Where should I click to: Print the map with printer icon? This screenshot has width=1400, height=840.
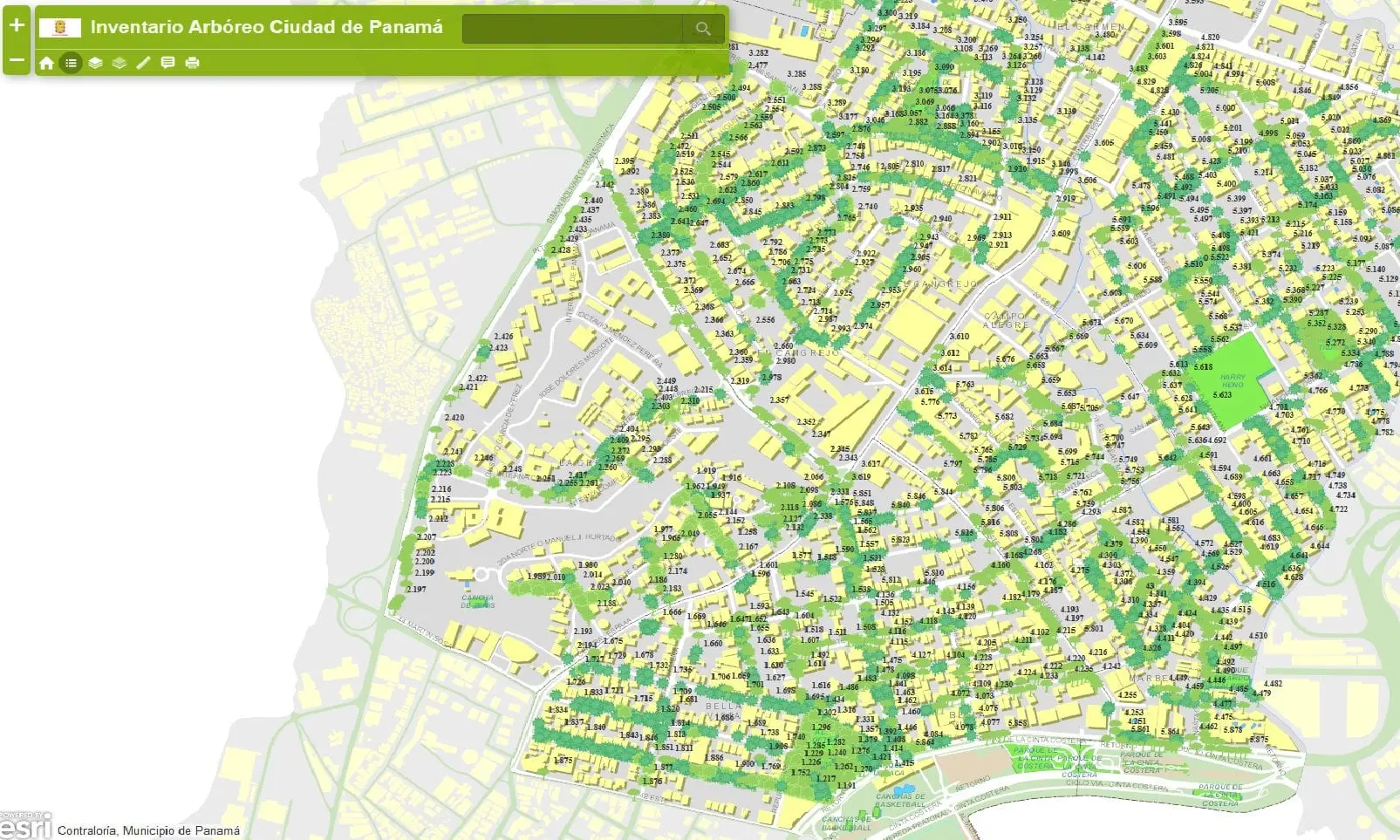click(193, 63)
